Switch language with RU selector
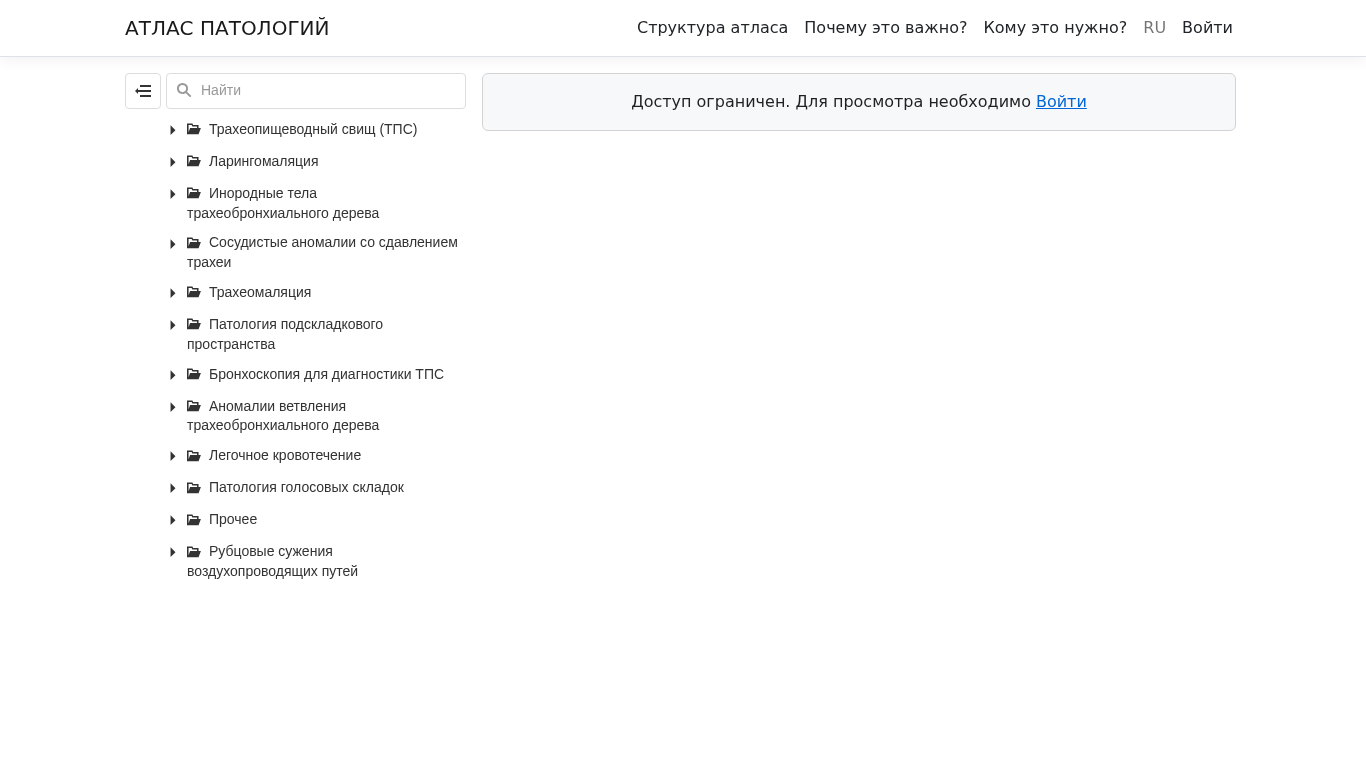The width and height of the screenshot is (1366, 768). coord(1154,28)
